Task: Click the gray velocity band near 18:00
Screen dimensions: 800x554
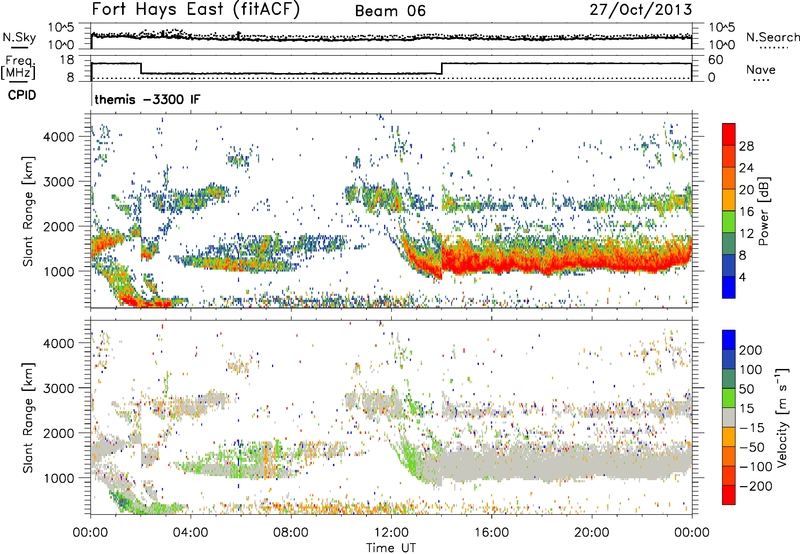Action: 541,464
